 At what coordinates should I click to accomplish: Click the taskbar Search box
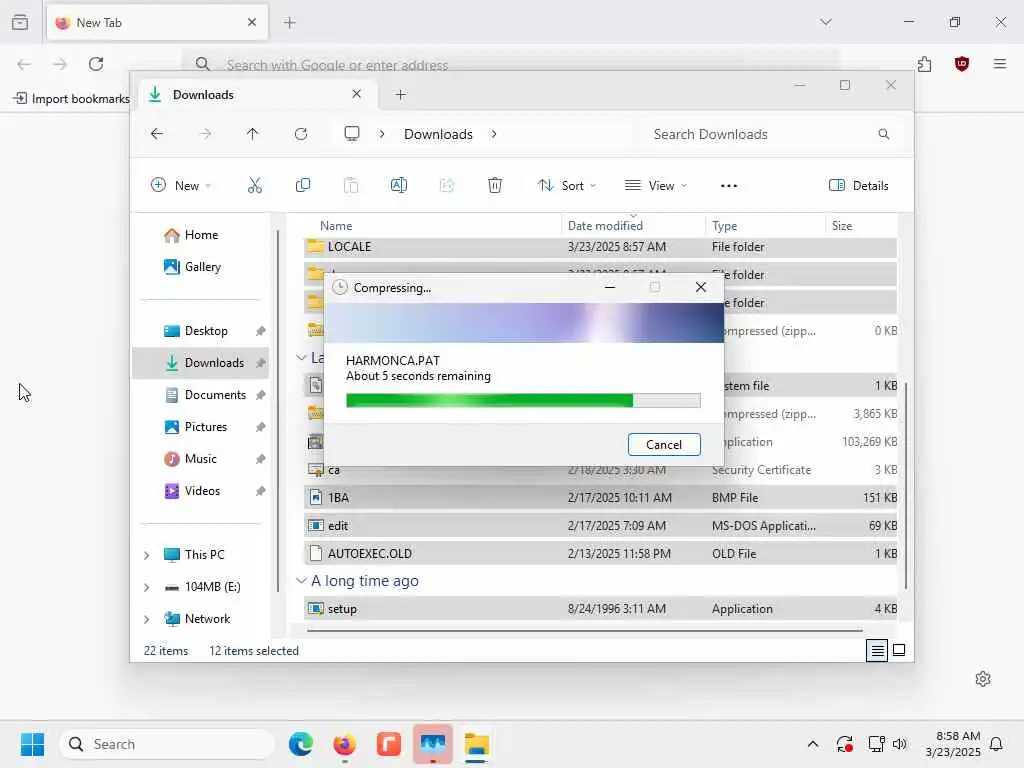click(x=167, y=744)
